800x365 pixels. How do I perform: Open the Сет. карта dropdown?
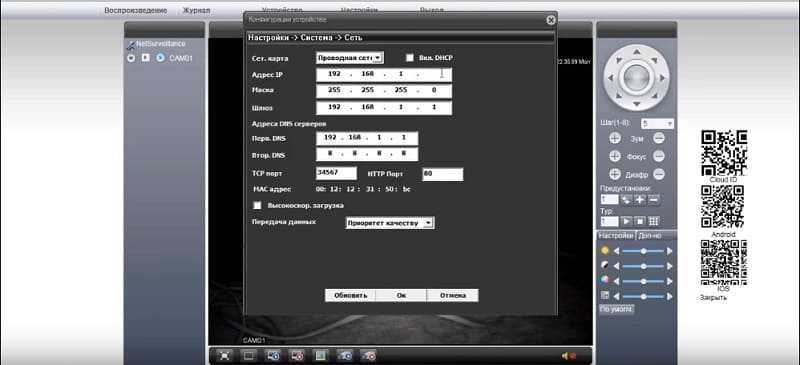click(x=349, y=58)
